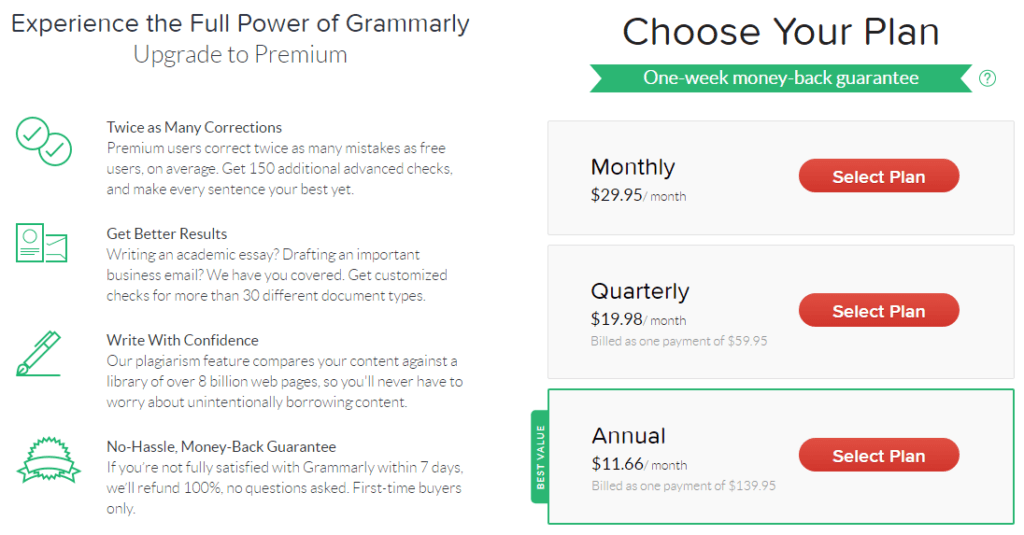
Task: Select Plan for the Monthly subscription
Action: 878,176
